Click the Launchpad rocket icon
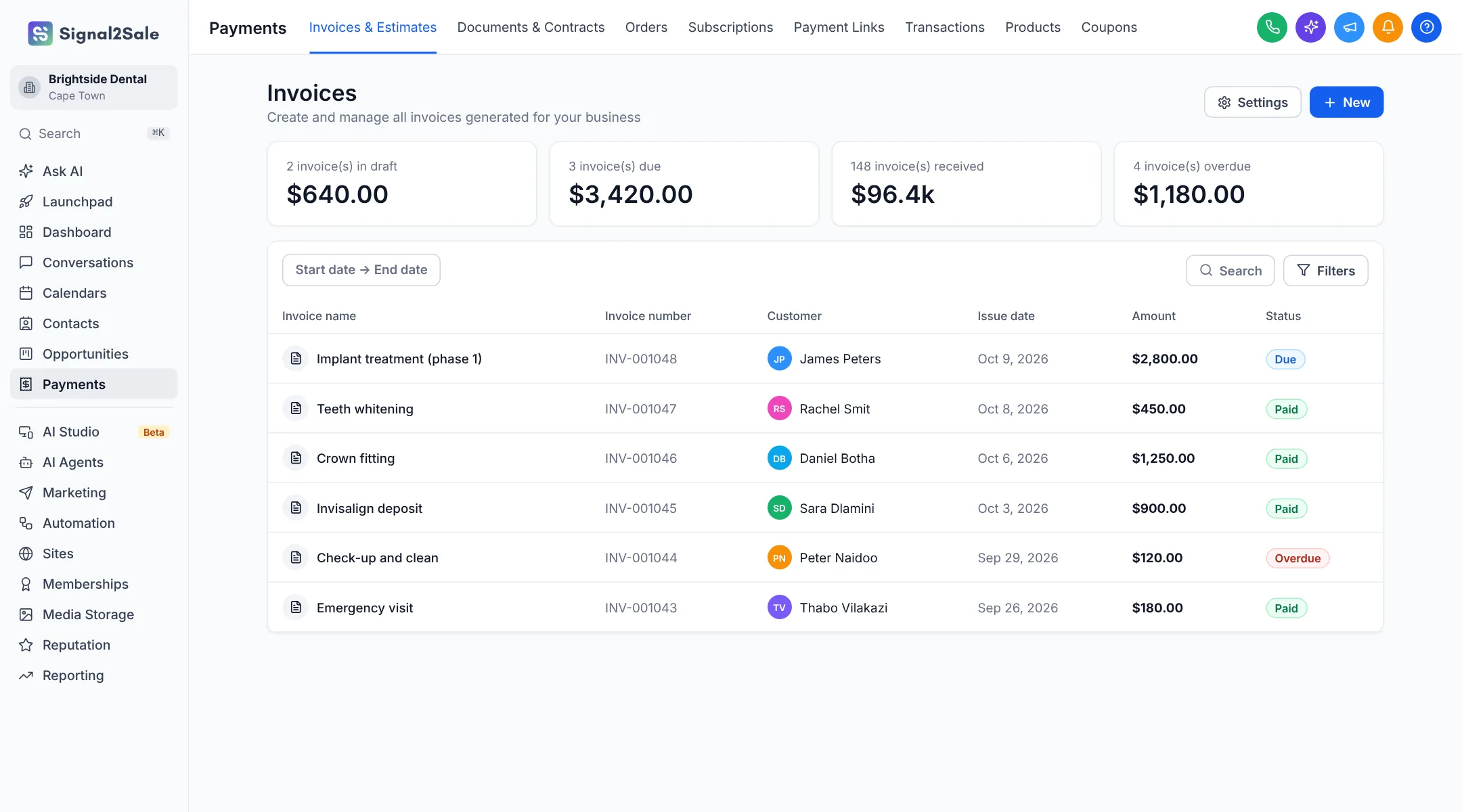1462x812 pixels. point(26,202)
